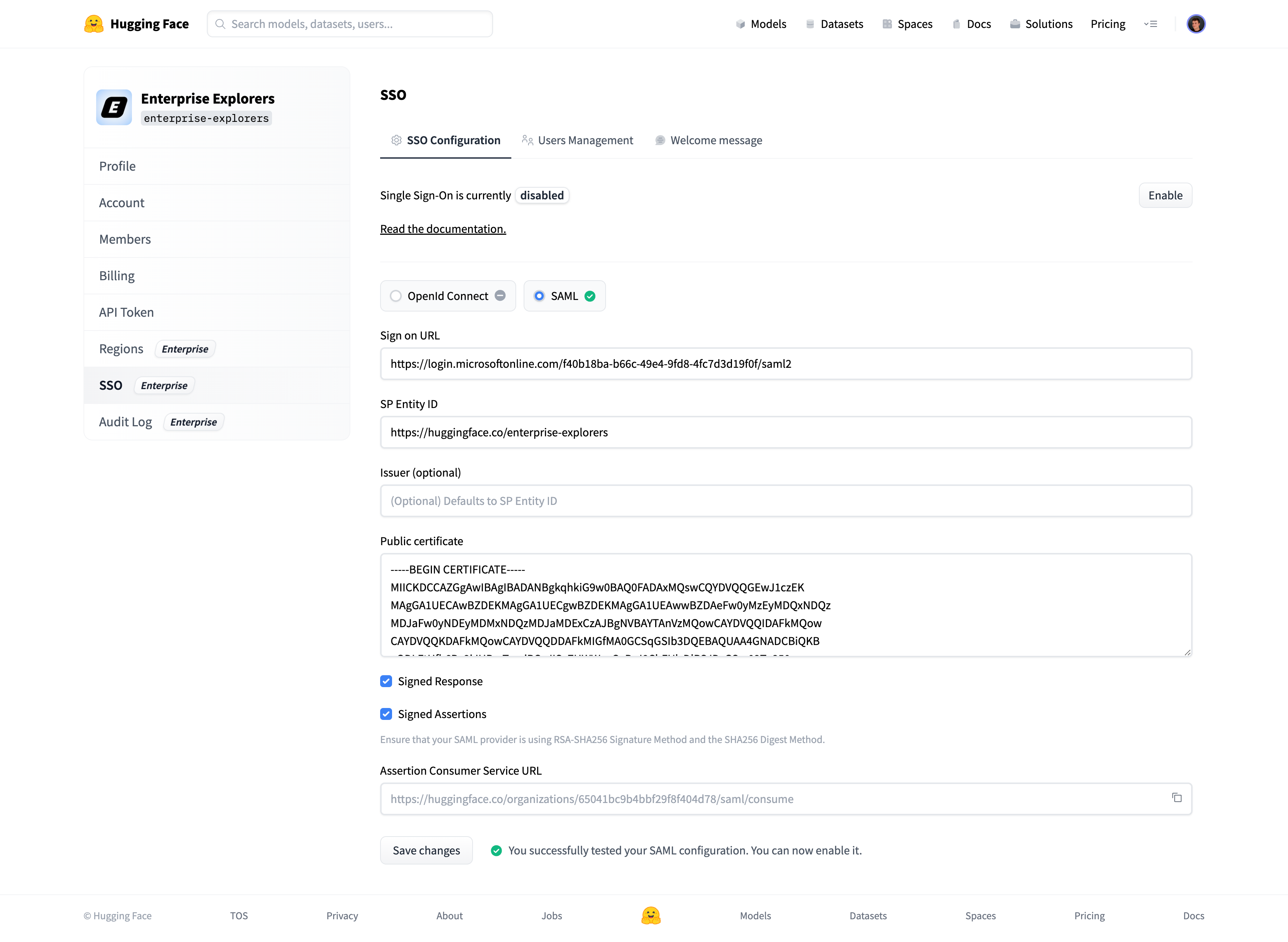This screenshot has height=942, width=1288.
Task: Click the Issuer optional input field
Action: [x=786, y=501]
